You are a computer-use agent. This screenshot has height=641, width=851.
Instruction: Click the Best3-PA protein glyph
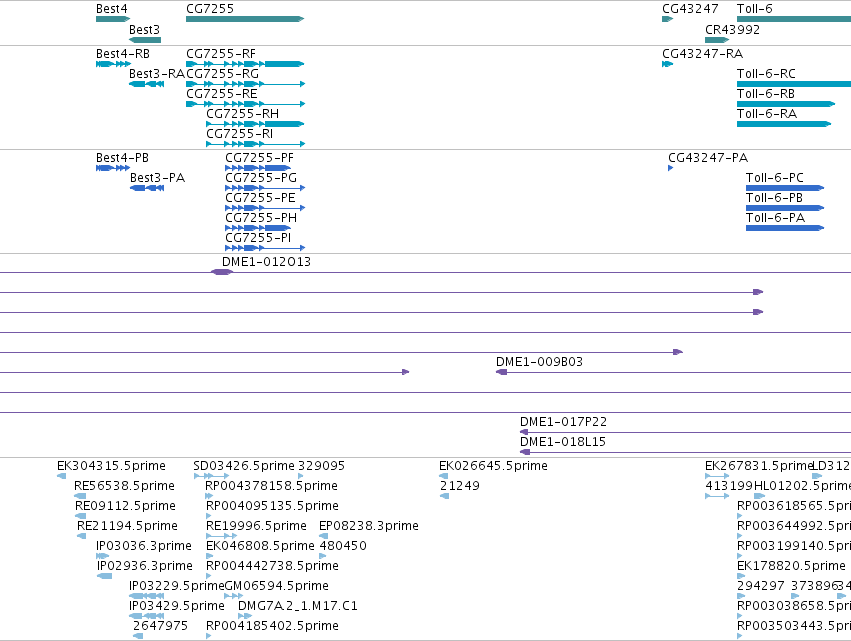(147, 188)
